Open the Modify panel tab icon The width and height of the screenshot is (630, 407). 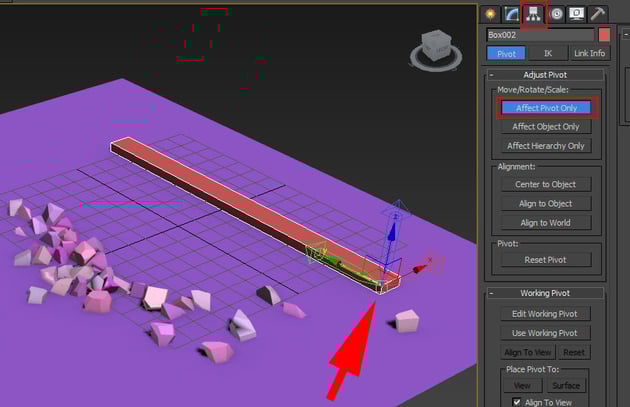pos(511,13)
